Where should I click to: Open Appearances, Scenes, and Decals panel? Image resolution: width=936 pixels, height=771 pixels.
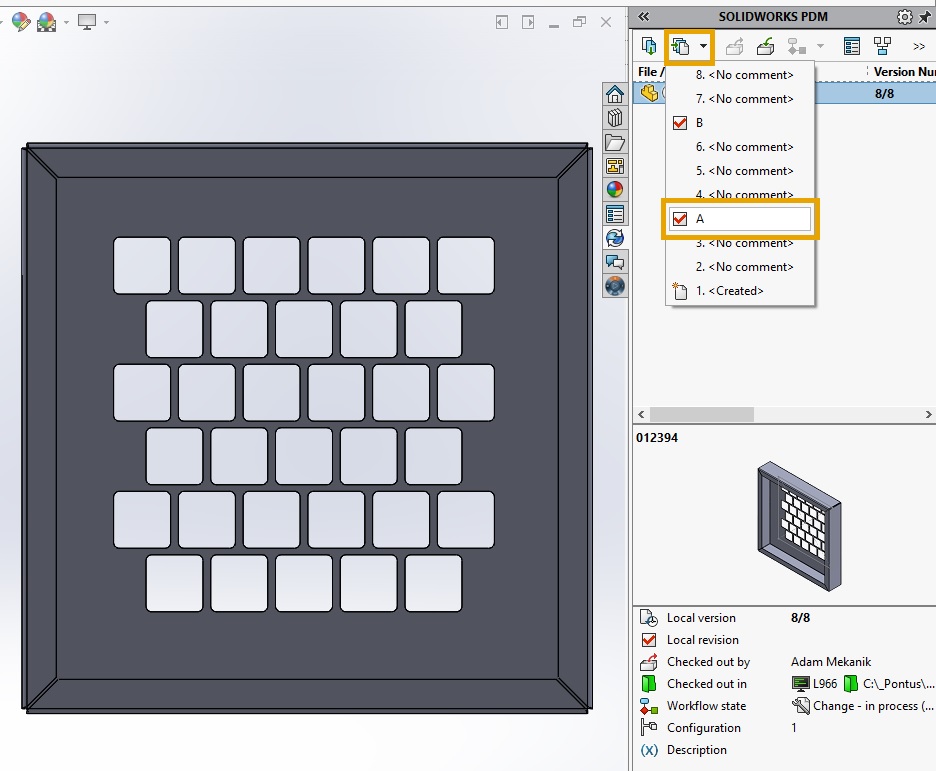615,189
